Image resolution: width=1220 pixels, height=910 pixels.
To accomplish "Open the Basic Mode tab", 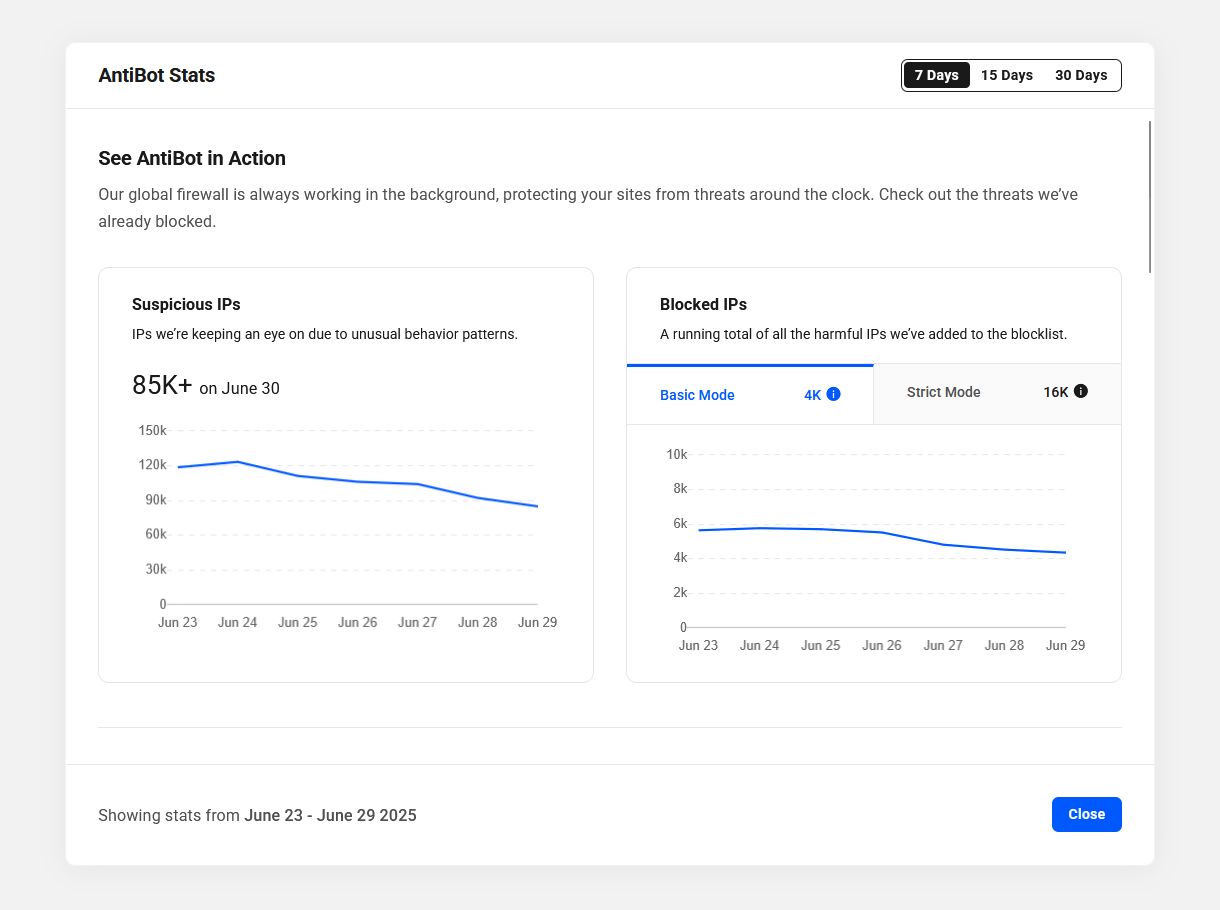I will pos(697,395).
